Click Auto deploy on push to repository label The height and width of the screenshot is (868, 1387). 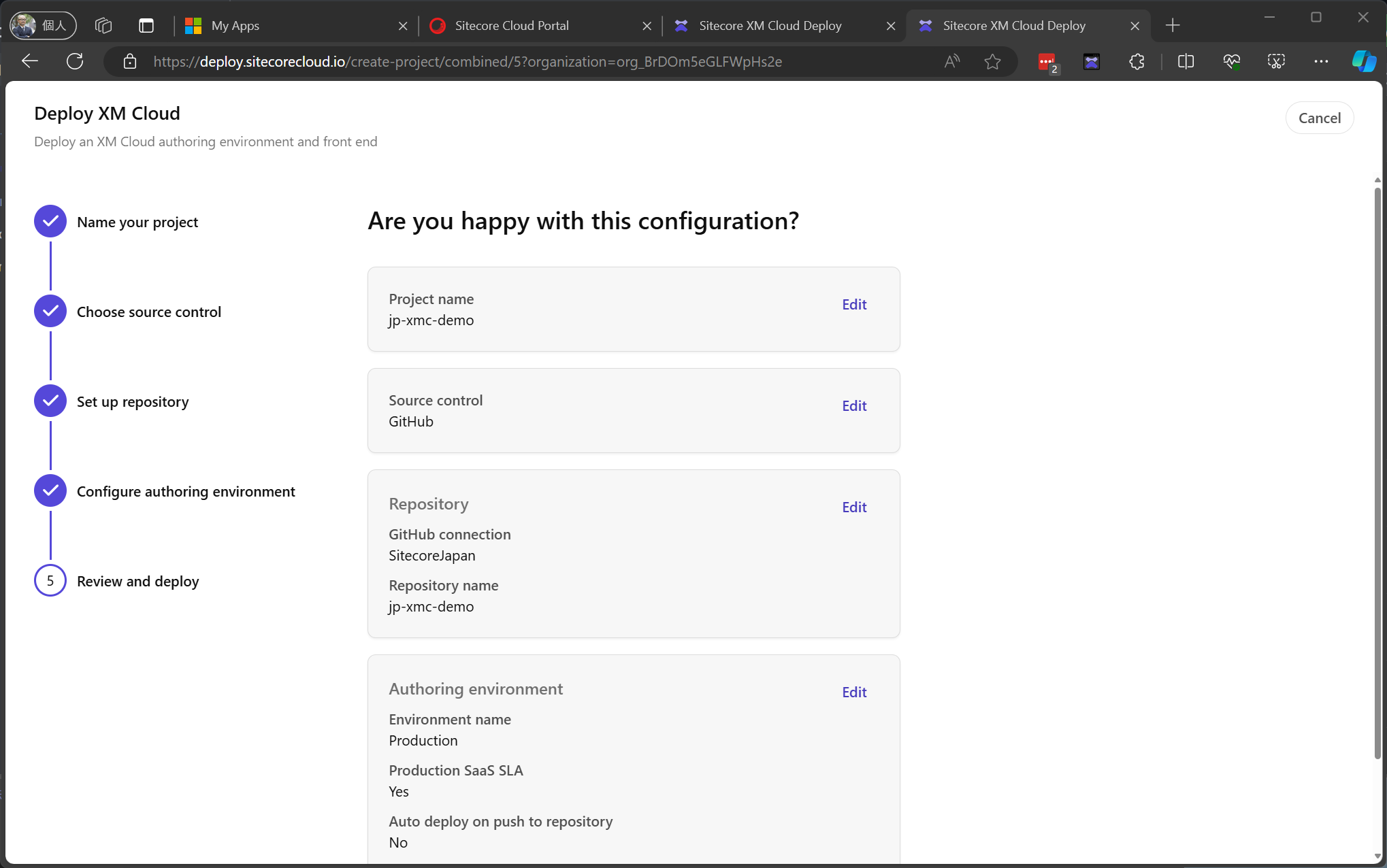coord(501,821)
